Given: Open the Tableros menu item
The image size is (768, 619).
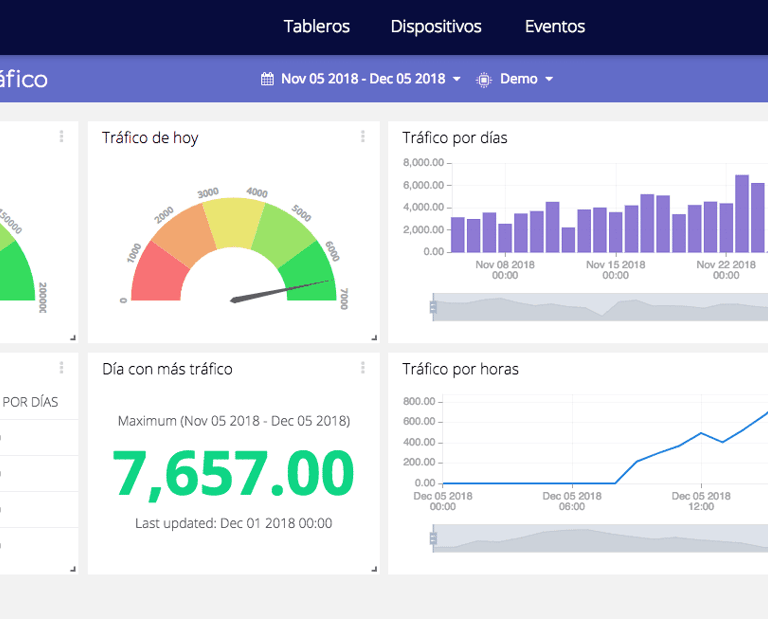Looking at the screenshot, I should click(316, 26).
